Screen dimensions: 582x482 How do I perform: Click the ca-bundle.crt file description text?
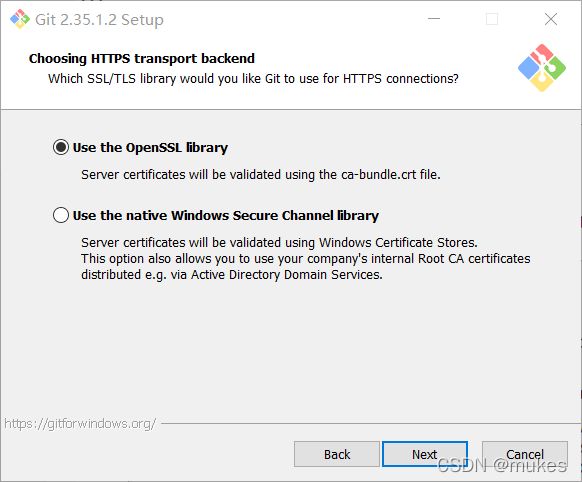click(261, 174)
